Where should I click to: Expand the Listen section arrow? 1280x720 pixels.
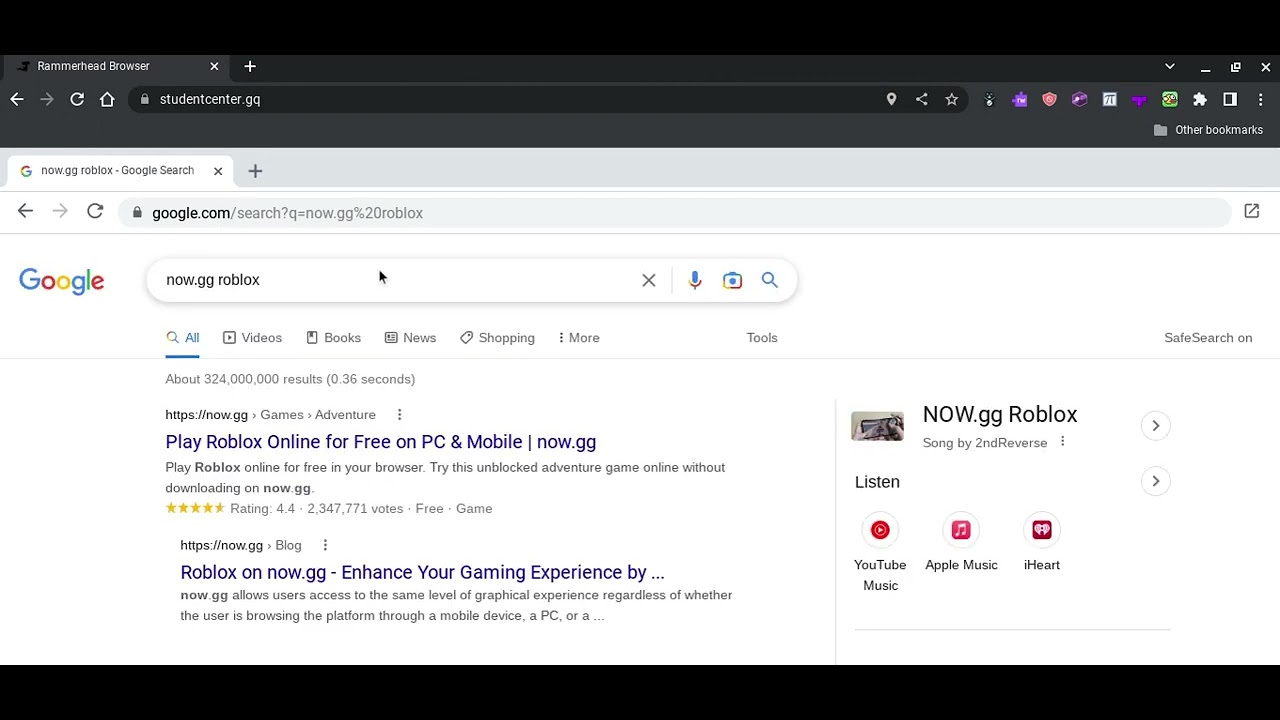(1155, 482)
